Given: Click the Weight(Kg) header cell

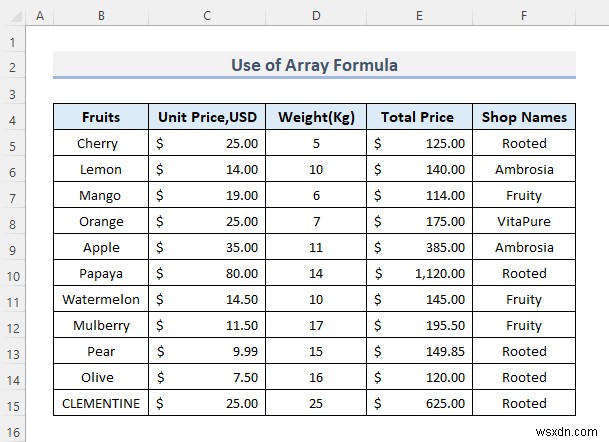Looking at the screenshot, I should click(316, 117).
